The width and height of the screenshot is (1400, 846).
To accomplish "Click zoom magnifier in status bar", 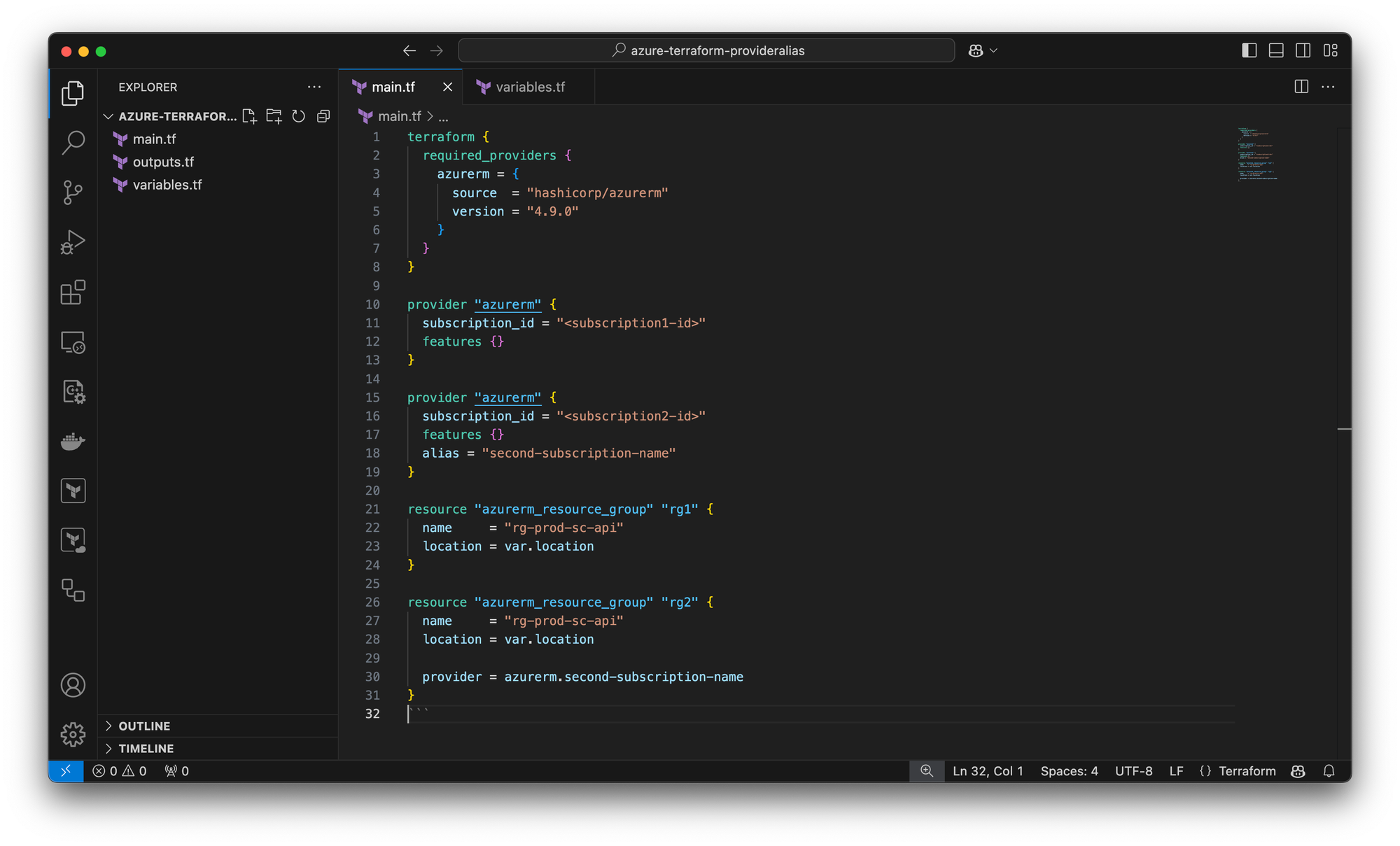I will [x=927, y=770].
